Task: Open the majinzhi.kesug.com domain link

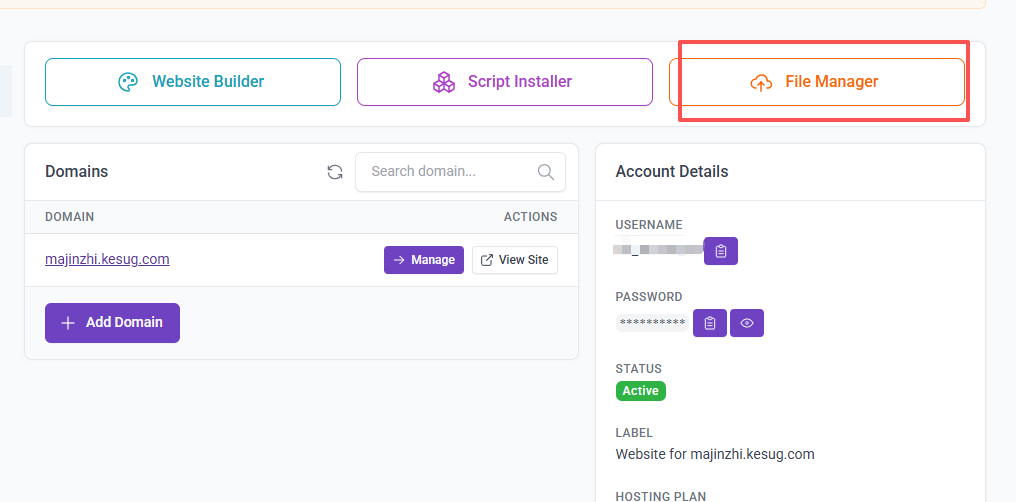Action: click(x=107, y=259)
